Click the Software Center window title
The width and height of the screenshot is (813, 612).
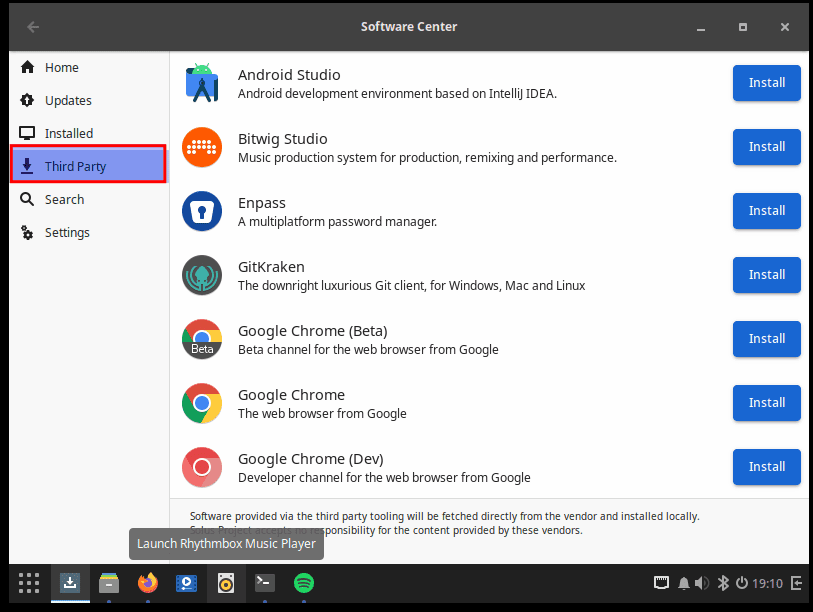(409, 27)
